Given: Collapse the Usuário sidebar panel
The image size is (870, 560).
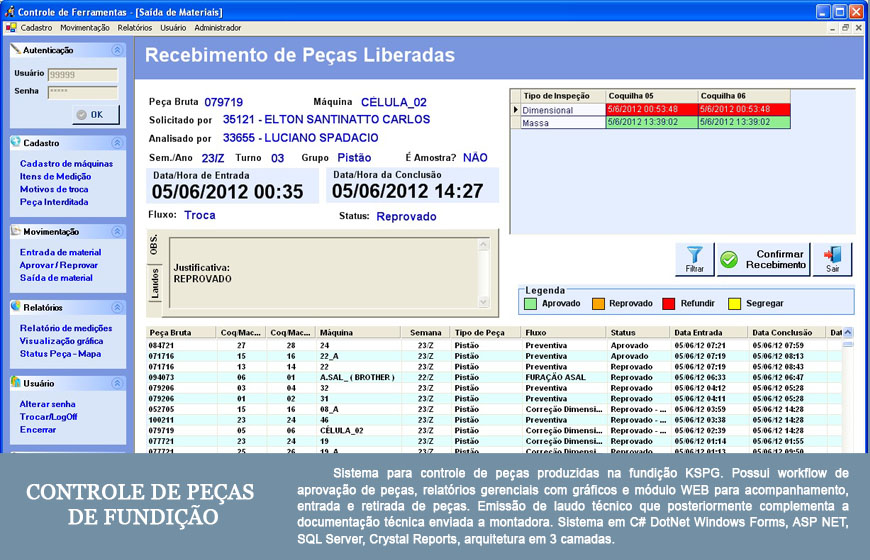Looking at the screenshot, I should (x=117, y=383).
